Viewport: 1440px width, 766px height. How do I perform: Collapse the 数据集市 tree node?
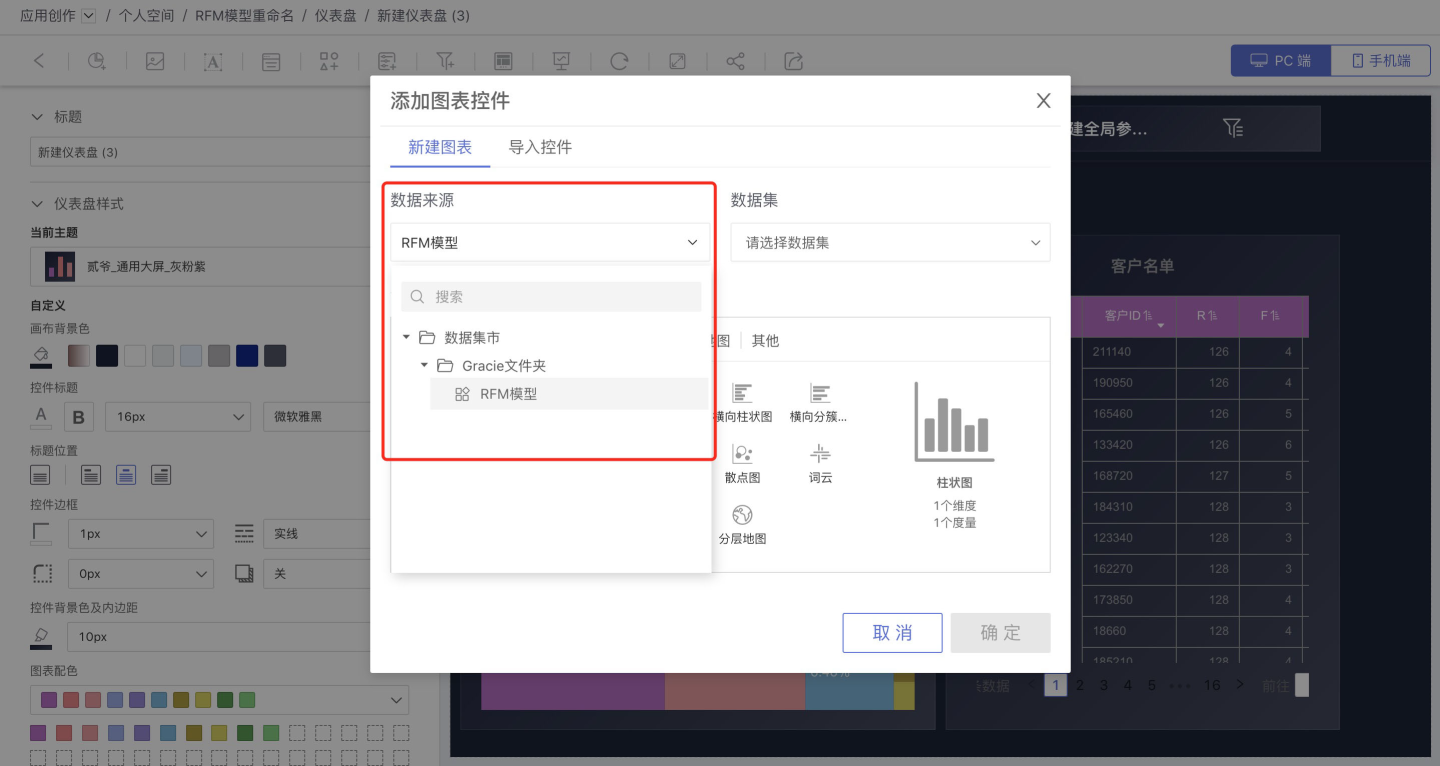point(407,338)
